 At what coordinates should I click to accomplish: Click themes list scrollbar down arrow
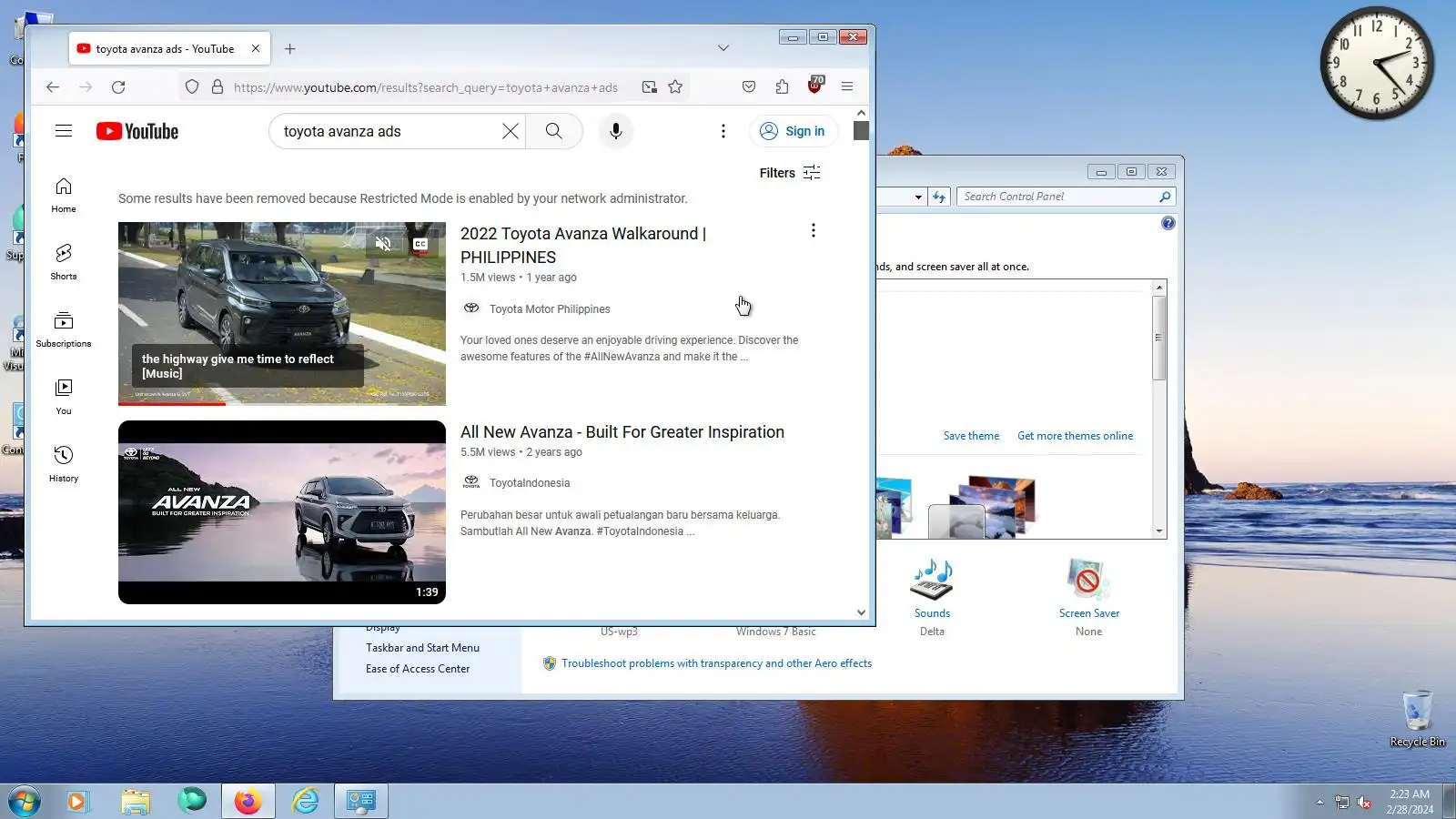coord(1159,531)
